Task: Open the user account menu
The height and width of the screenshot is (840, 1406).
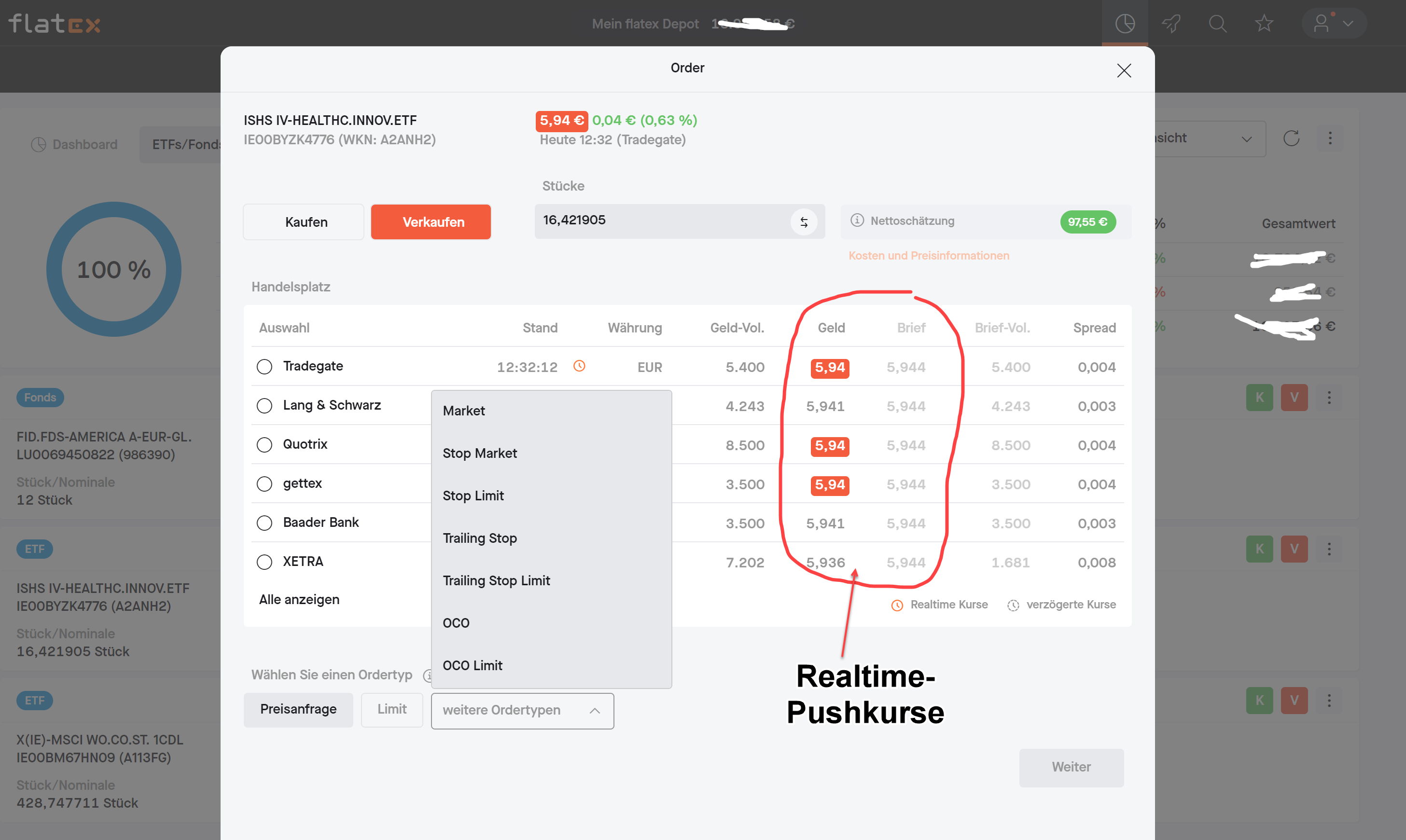Action: pyautogui.click(x=1334, y=23)
